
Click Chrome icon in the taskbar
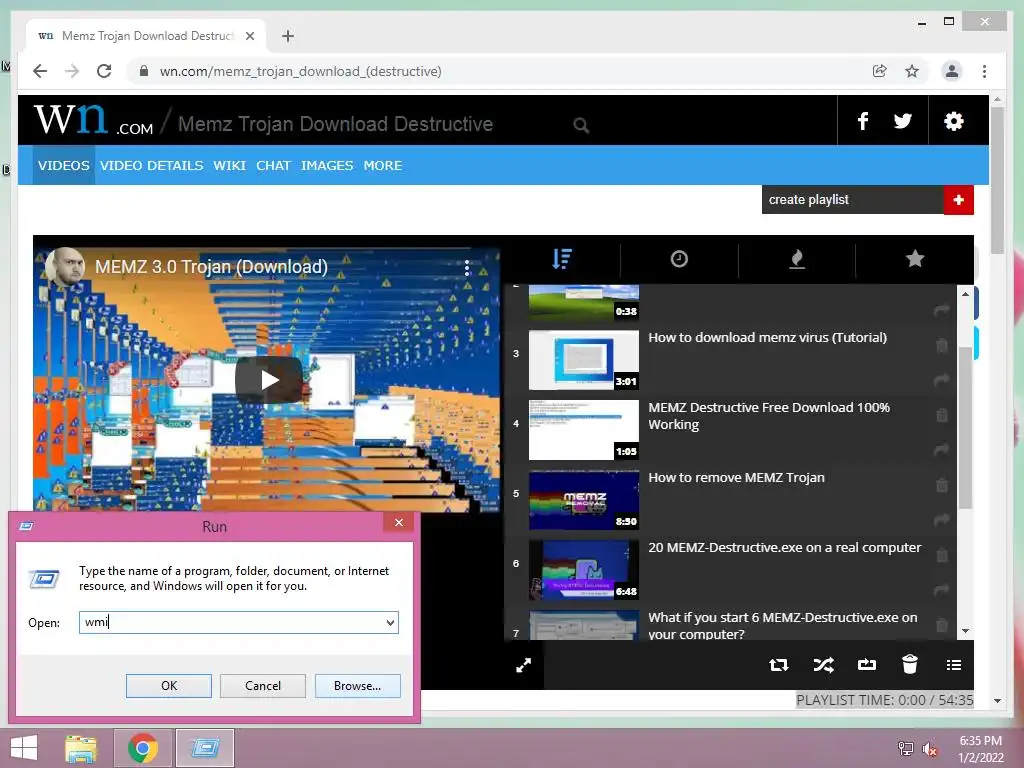[x=143, y=748]
